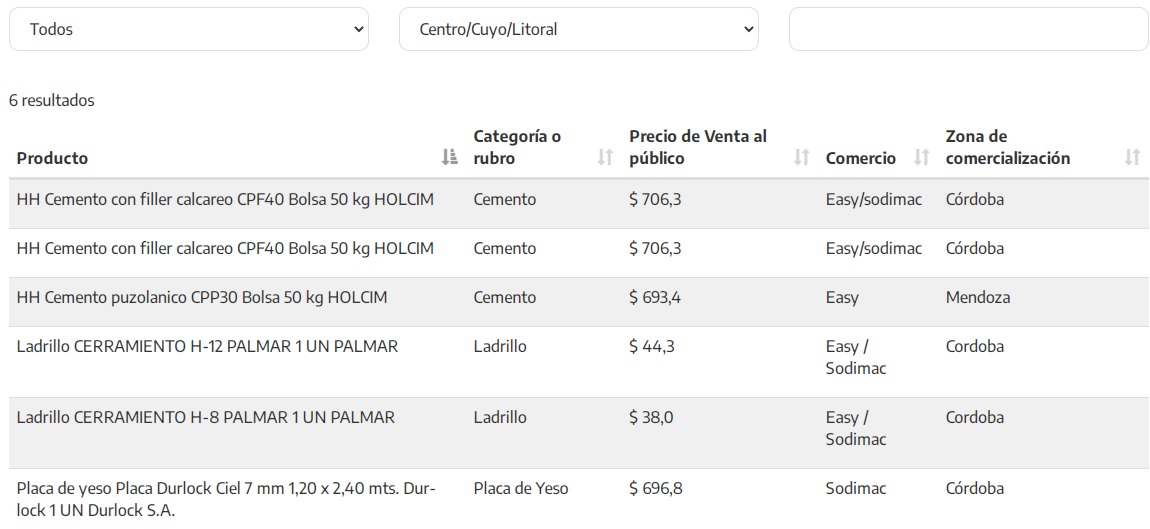
Task: Select the Ladrillo CERRAMIENTO H-12 PALMAR row
Action: click(207, 346)
